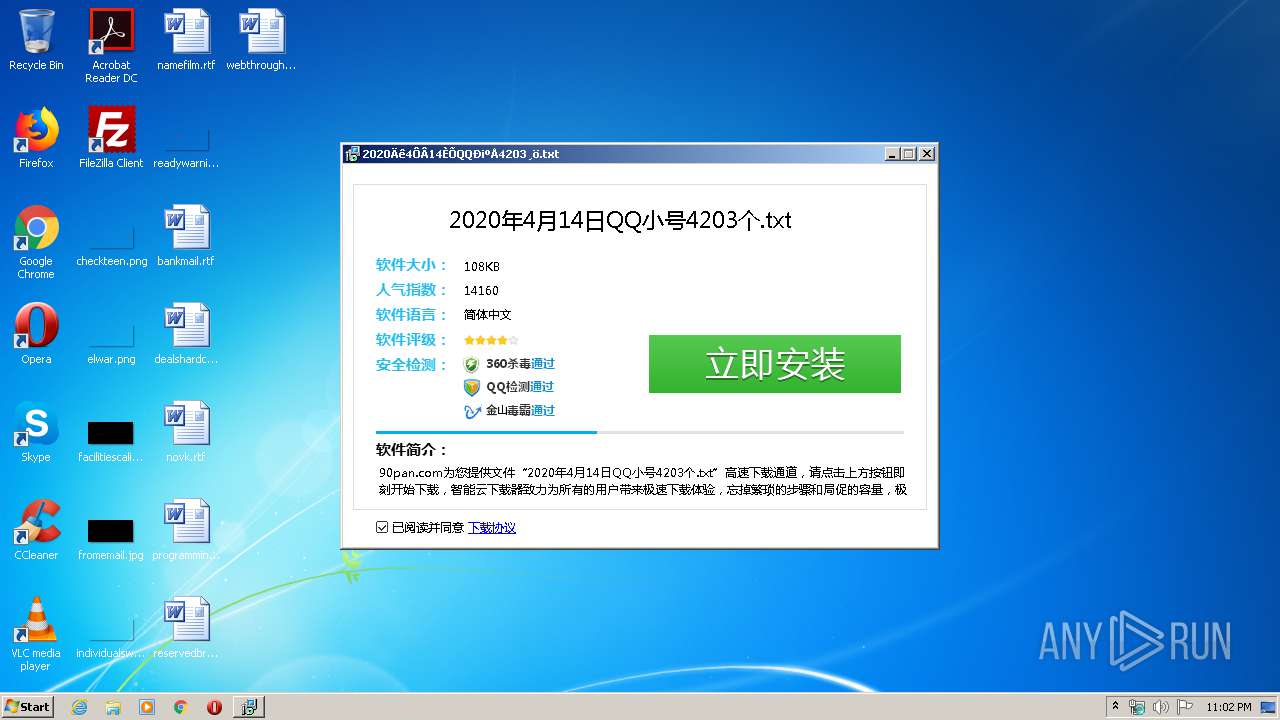Open Windows Explorer folder in taskbar

tap(113, 707)
